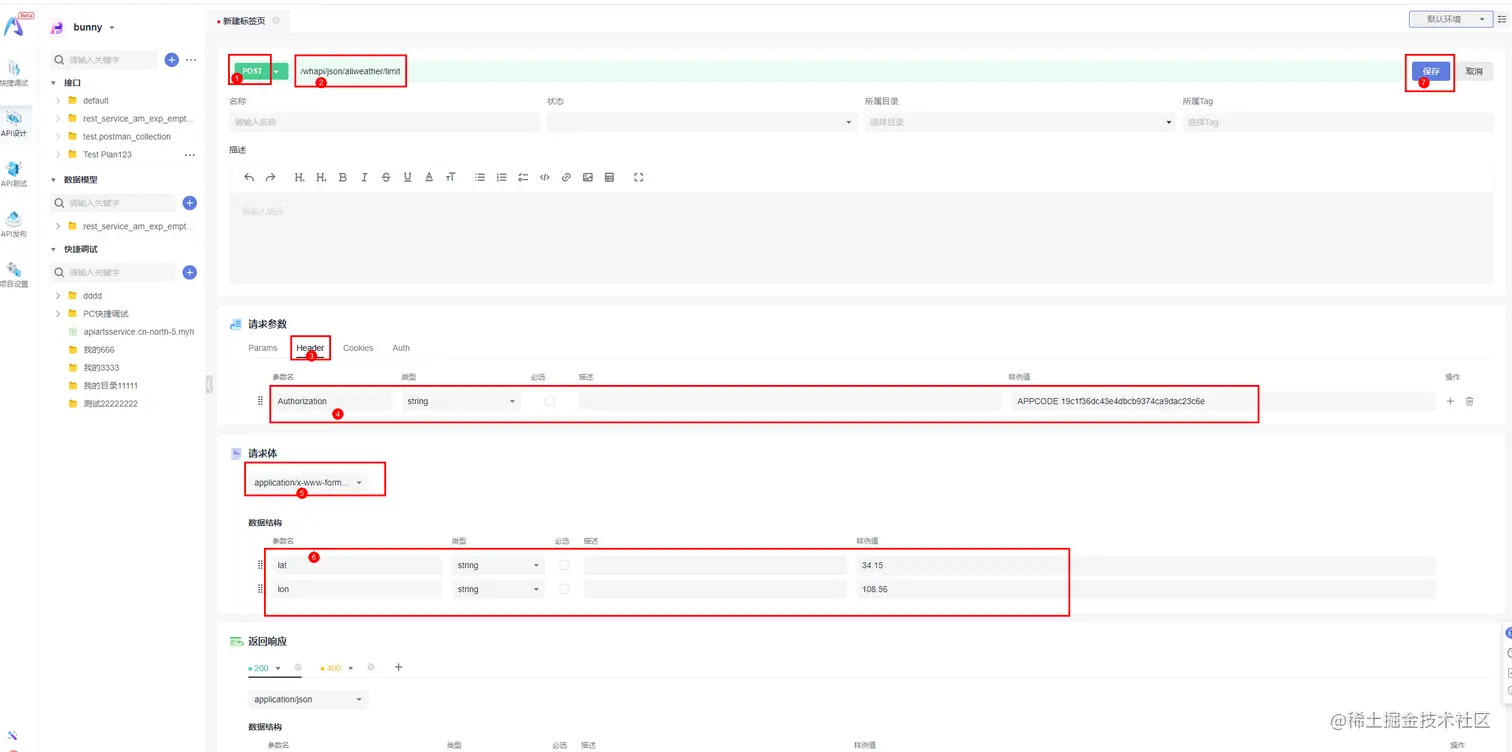Click the plus button beside 接口 search
Screen dimensions: 1512x752
click(171, 60)
